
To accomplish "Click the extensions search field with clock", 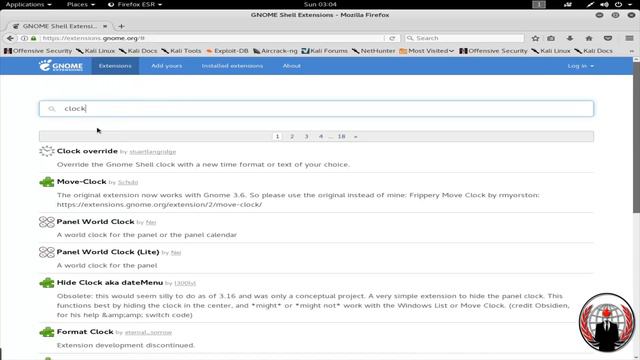I will [316, 109].
